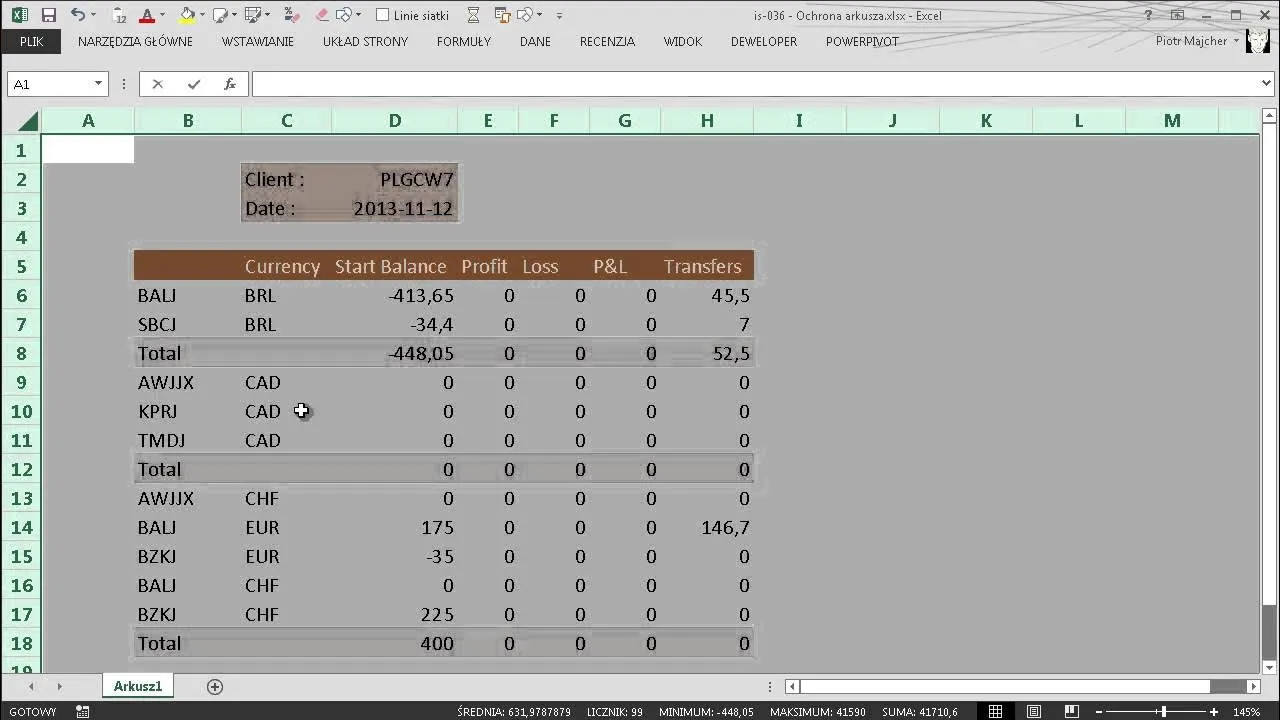The width and height of the screenshot is (1280, 720).
Task: Apply the red font color icon
Action: tap(147, 15)
